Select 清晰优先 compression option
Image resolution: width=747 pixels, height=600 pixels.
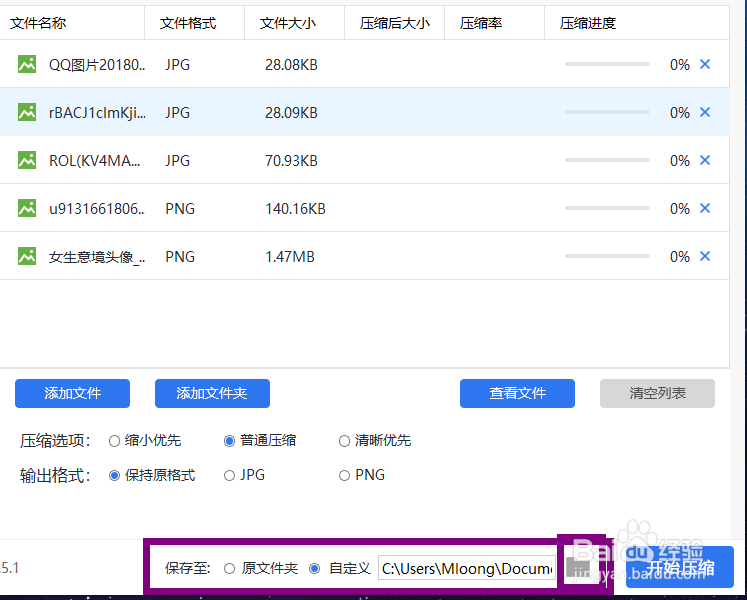[344, 441]
